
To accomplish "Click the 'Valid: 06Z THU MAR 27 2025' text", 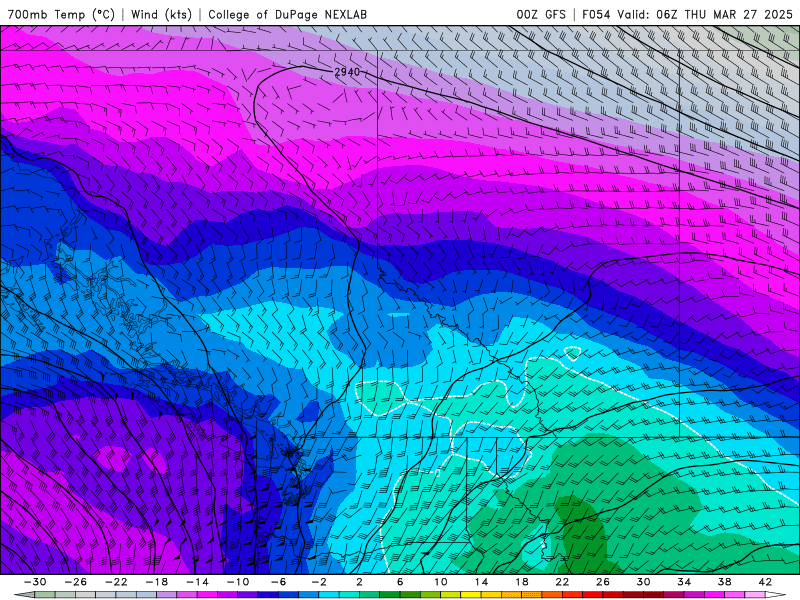I will tap(705, 14).
